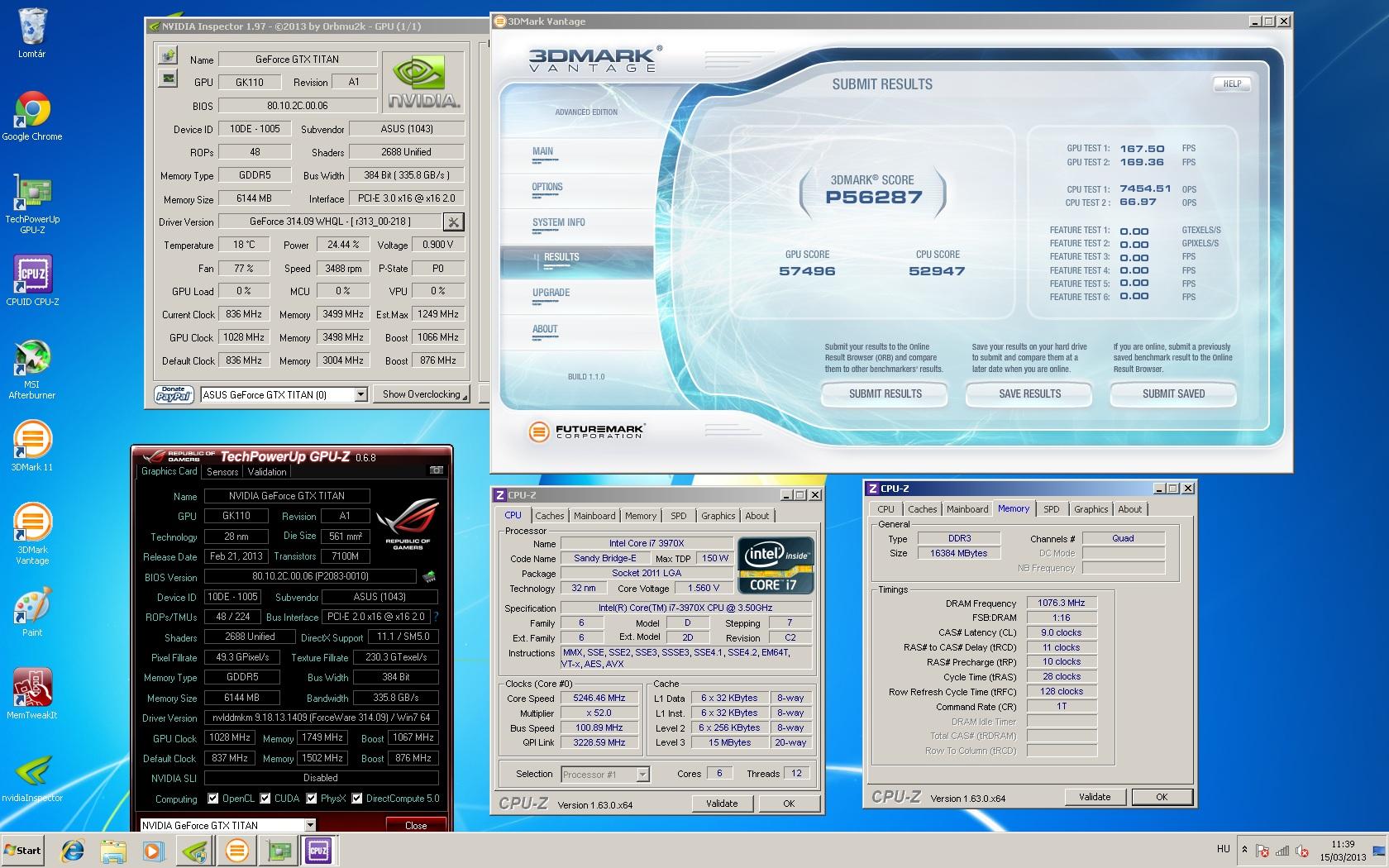
Task: Click the top small icon left of Name in NVIDIA Inspector
Action: coord(169,55)
